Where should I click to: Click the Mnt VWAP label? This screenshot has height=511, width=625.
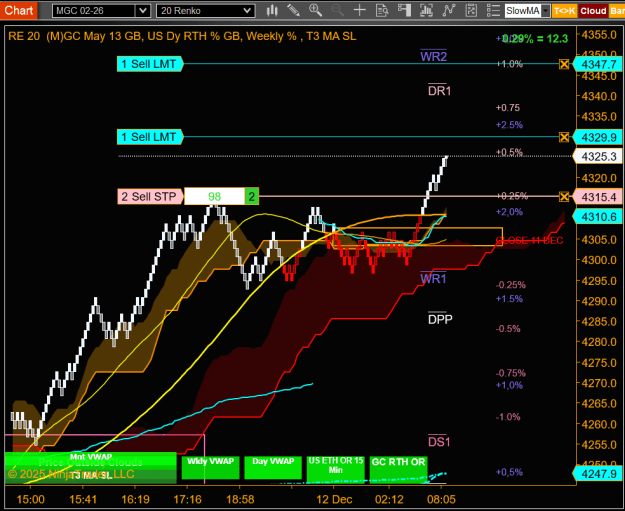tap(91, 457)
